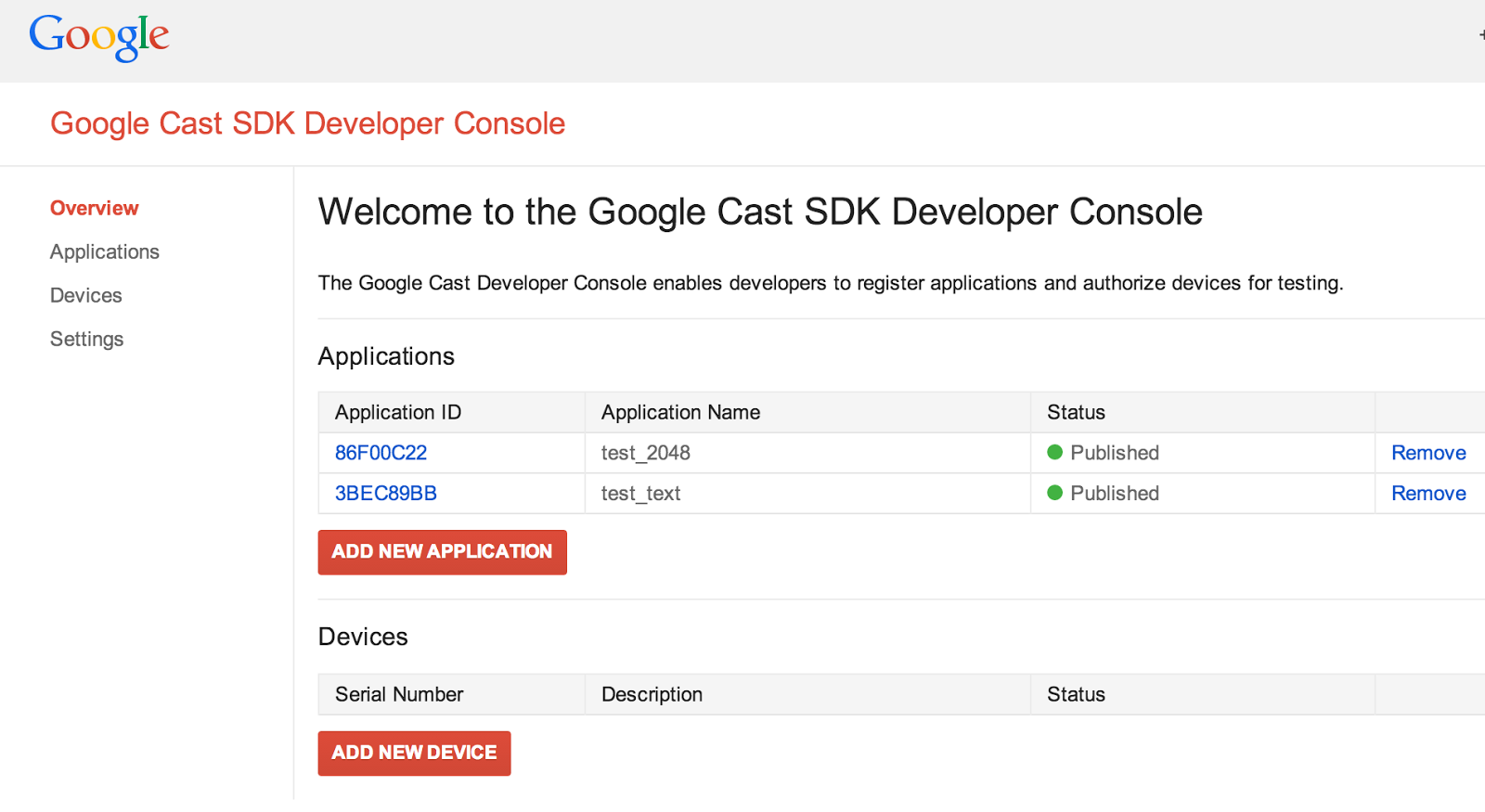Screen dimensions: 1485x812
Task: Open Settings in the sidebar
Action: [87, 339]
